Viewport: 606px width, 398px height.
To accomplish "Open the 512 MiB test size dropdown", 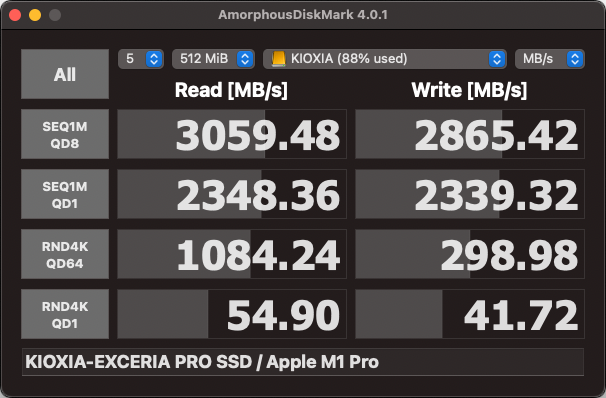I will 213,59.
